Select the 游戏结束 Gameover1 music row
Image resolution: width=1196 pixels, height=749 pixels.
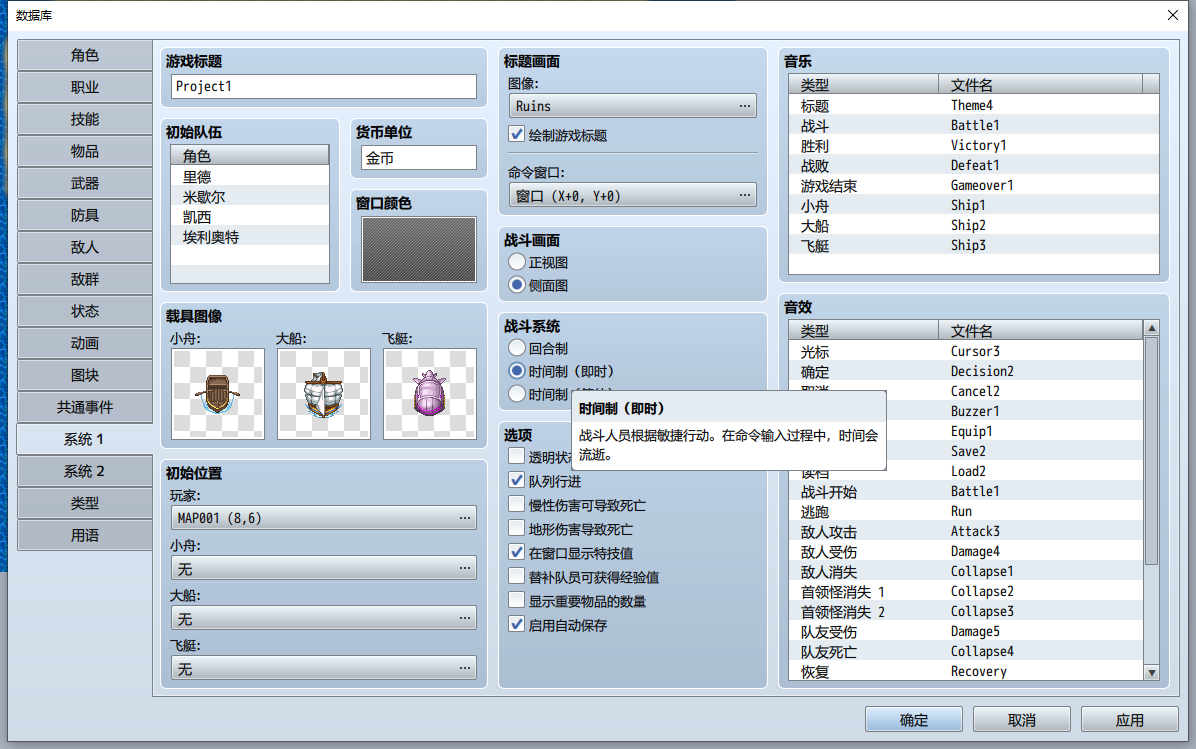[974, 185]
